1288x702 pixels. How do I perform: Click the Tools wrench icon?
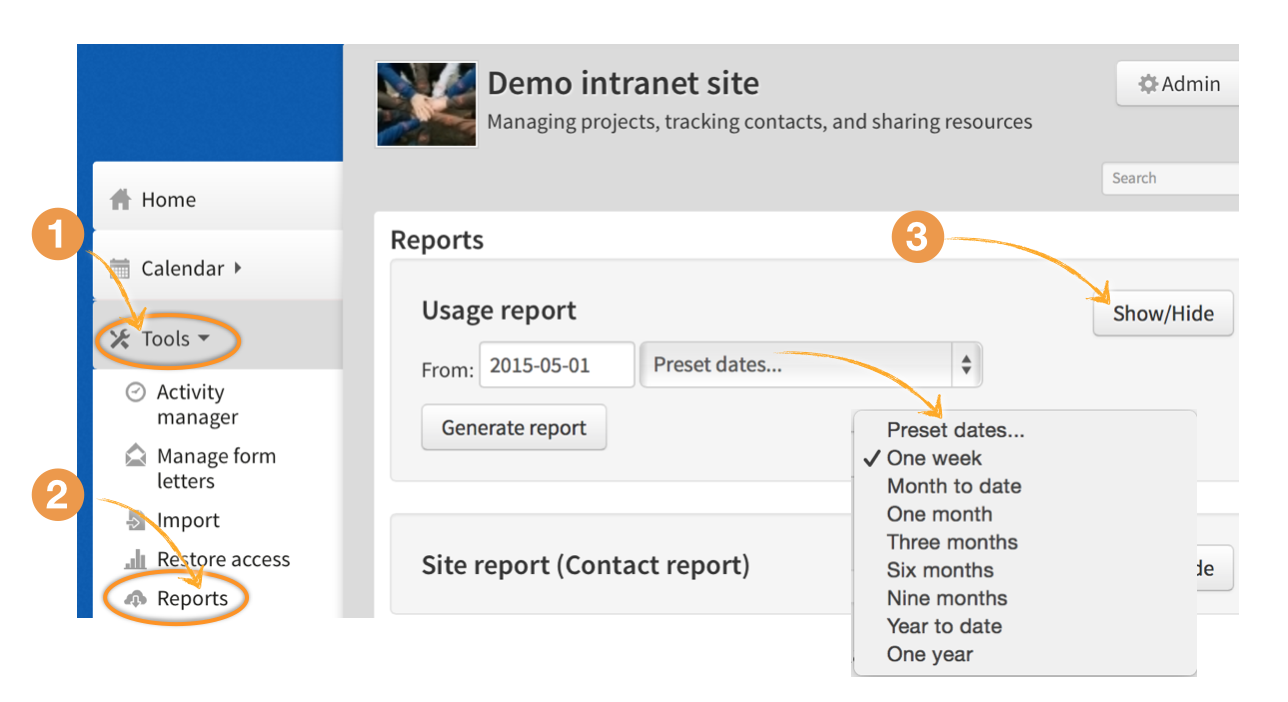120,339
